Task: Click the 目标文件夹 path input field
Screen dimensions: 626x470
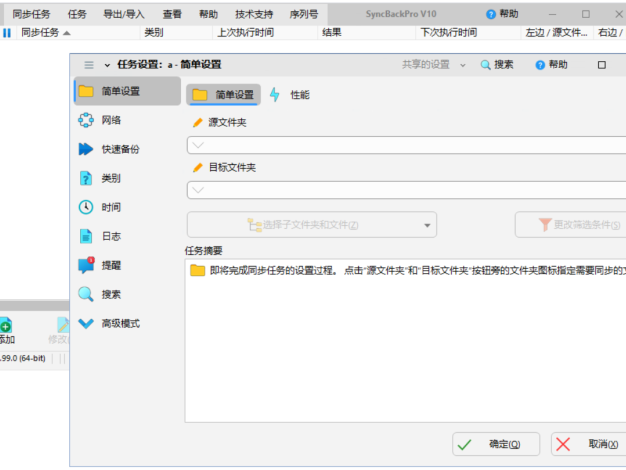Action: 406,190
